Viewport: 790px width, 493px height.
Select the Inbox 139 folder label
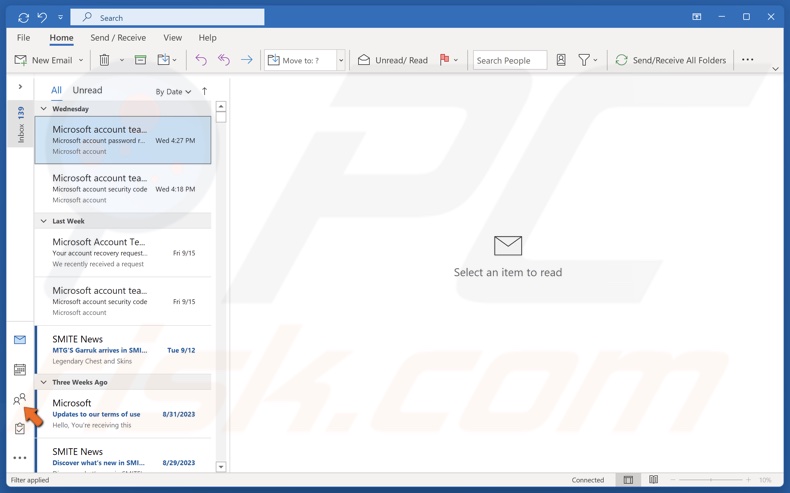coord(21,124)
